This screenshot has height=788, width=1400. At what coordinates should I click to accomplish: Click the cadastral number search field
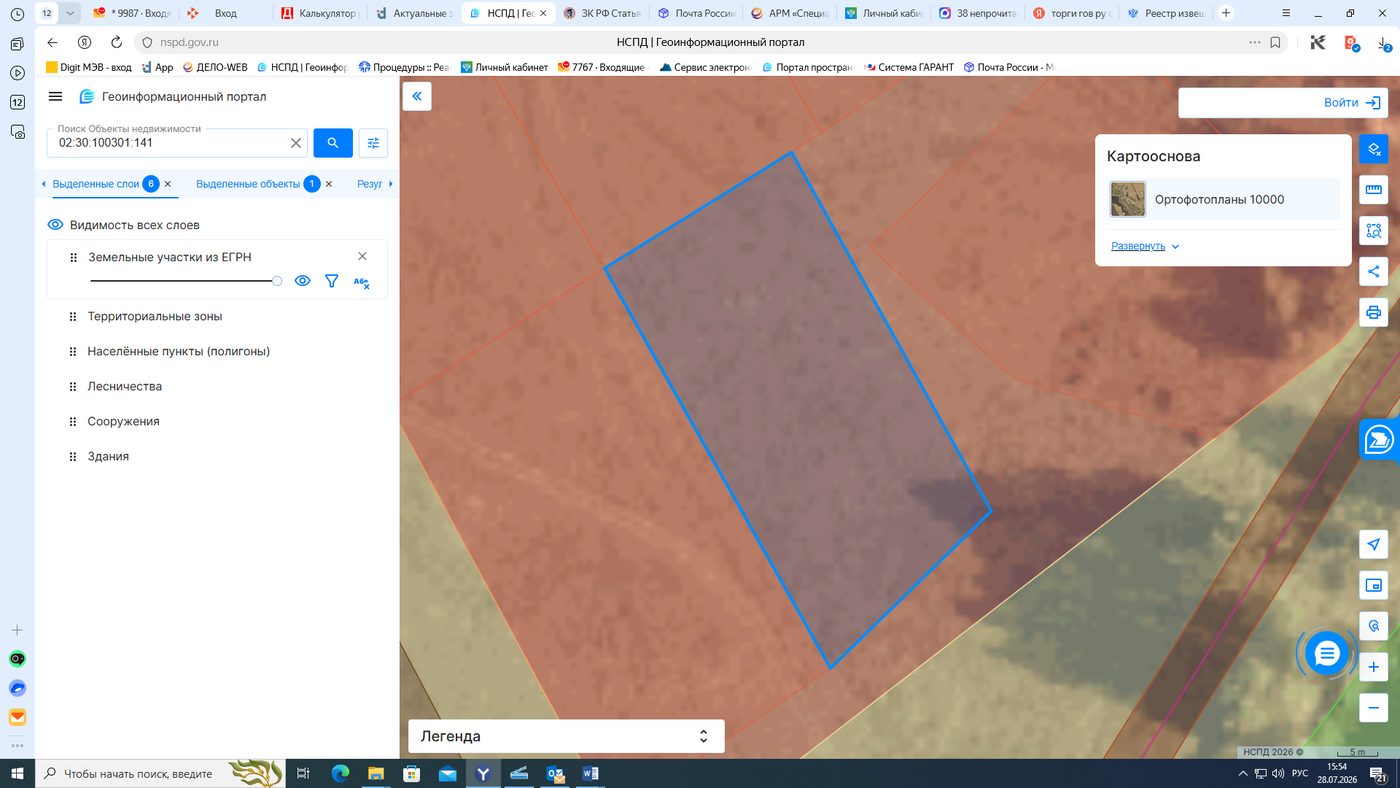coord(166,143)
